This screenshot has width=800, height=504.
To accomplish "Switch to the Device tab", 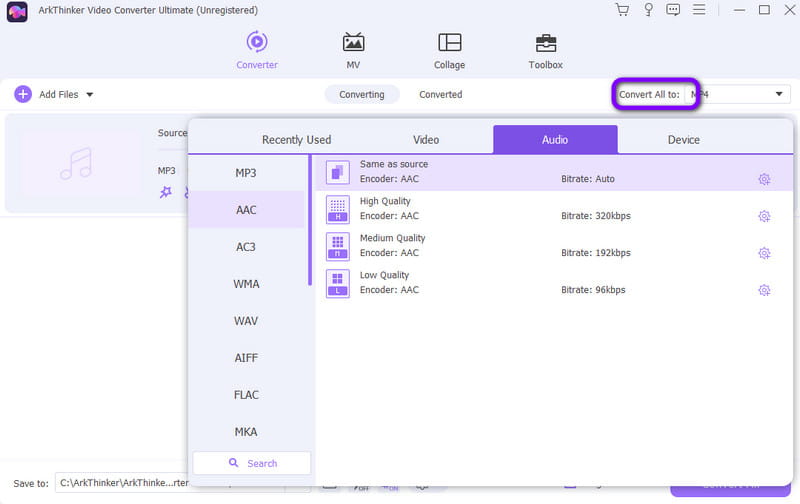I will point(684,140).
